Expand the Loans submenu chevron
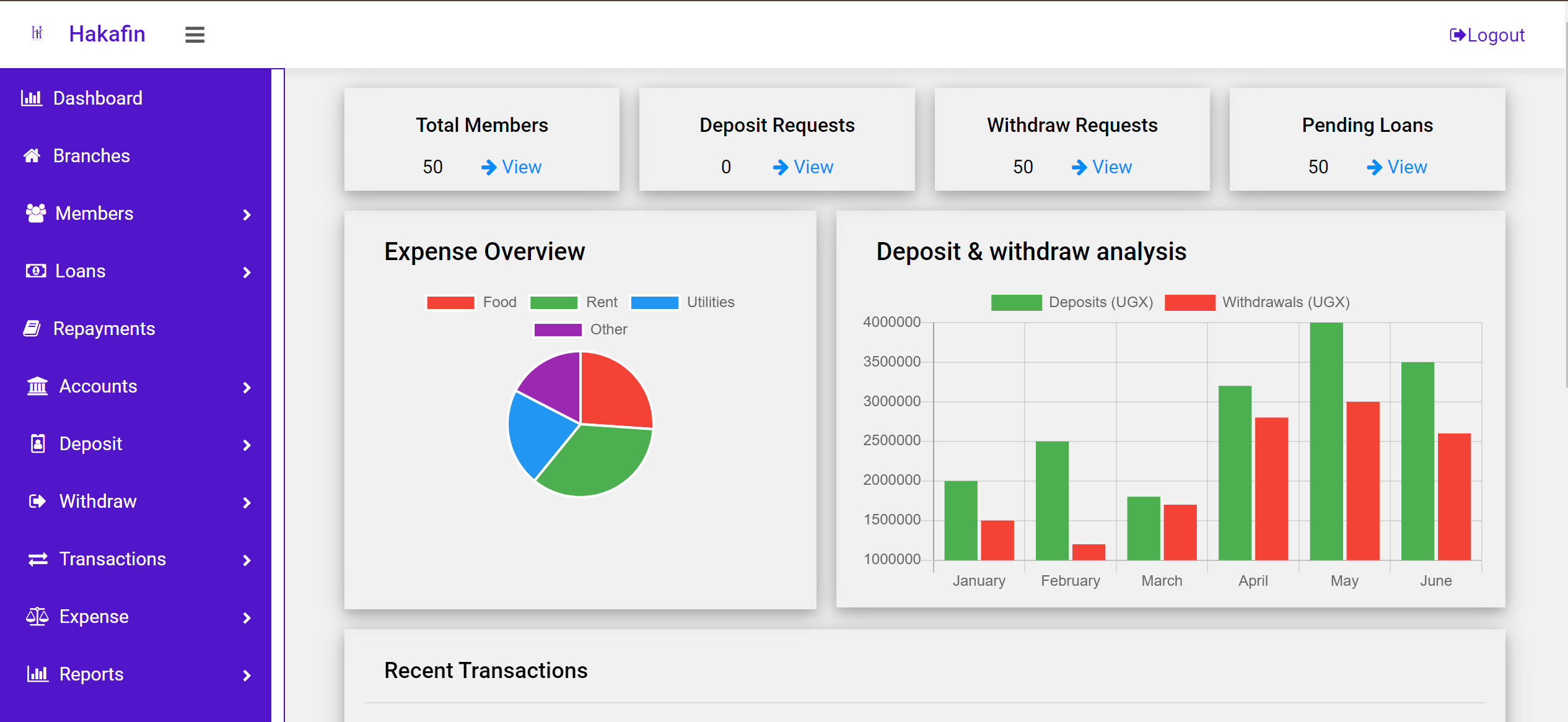The height and width of the screenshot is (722, 1568). pyautogui.click(x=247, y=272)
